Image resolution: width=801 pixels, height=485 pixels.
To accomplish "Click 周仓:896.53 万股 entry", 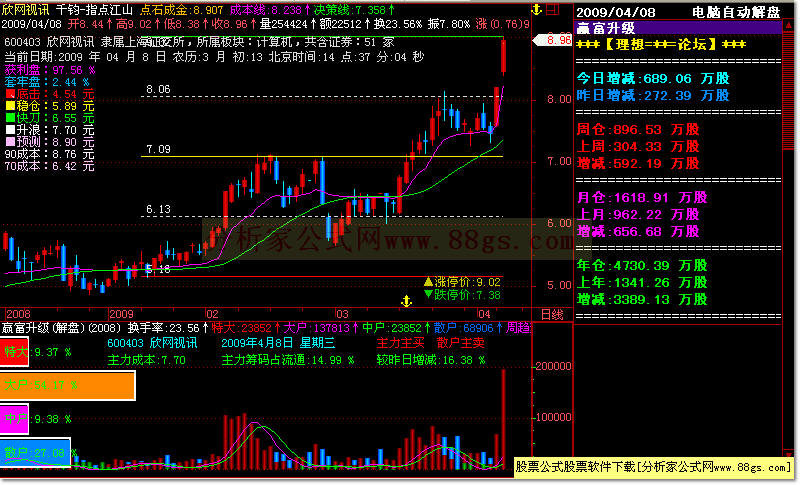I will pos(638,130).
